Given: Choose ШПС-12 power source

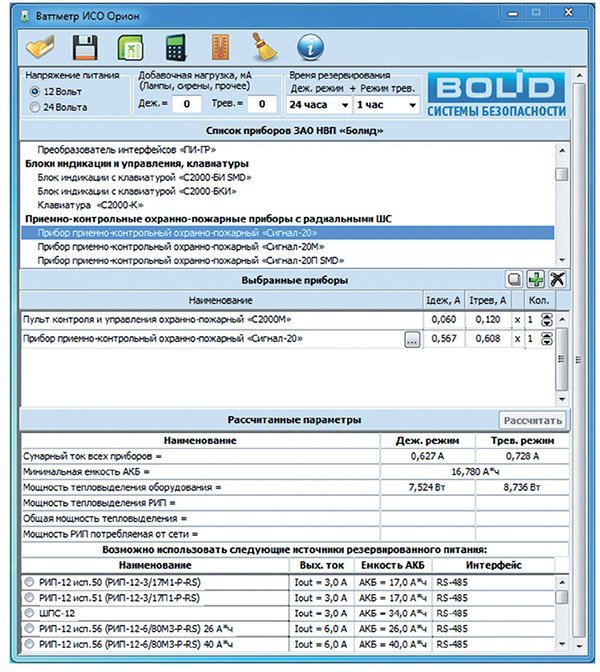Looking at the screenshot, I should 29,613.
